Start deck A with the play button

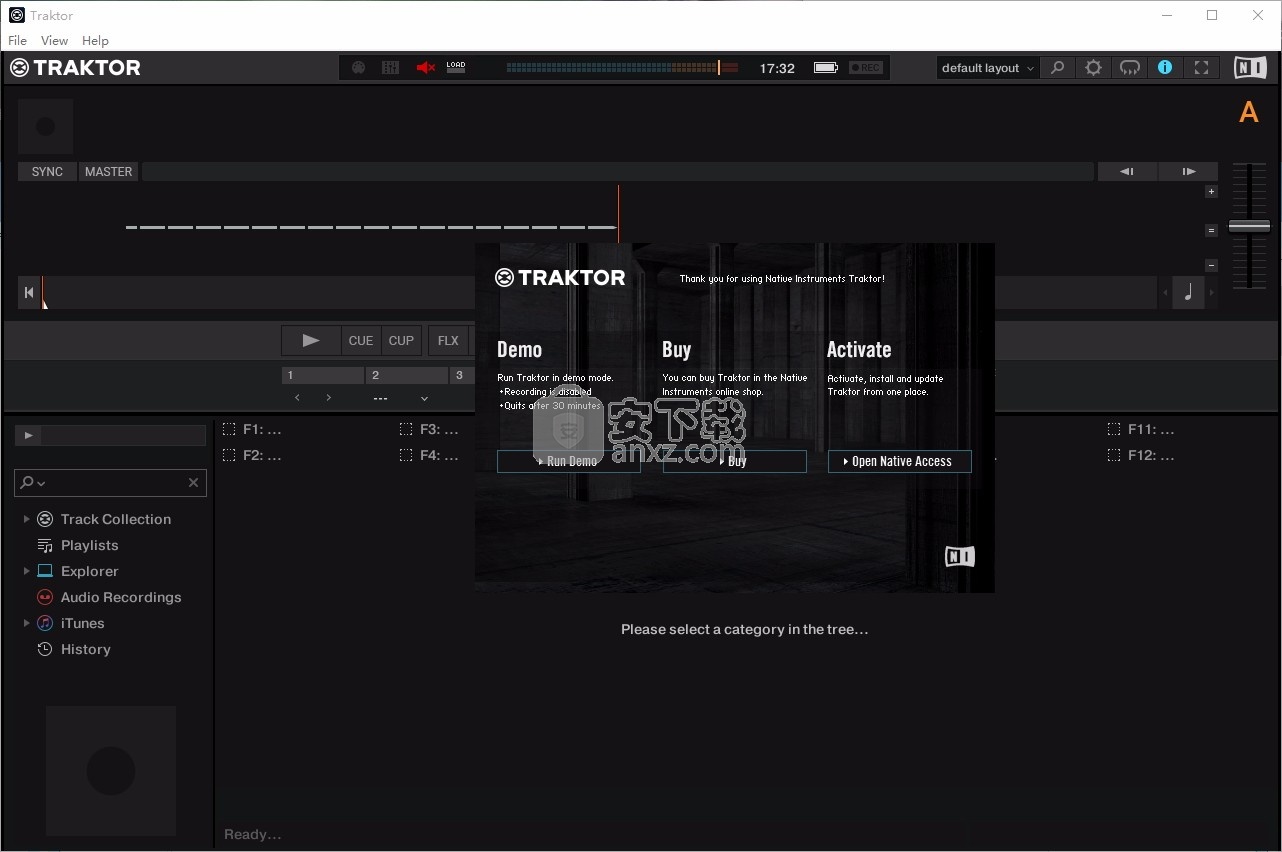(x=311, y=341)
